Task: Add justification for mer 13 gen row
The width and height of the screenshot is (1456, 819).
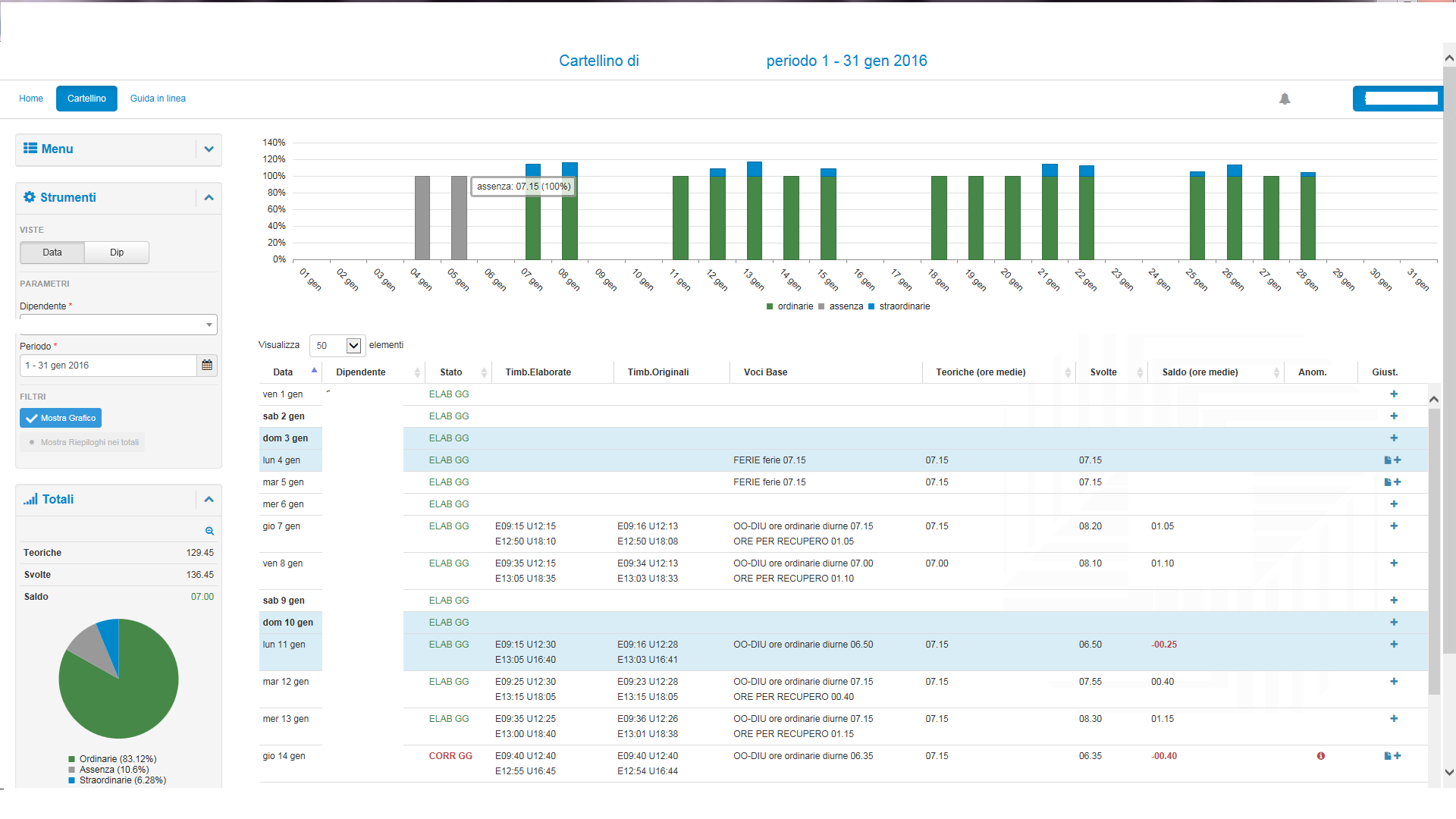Action: (1394, 719)
